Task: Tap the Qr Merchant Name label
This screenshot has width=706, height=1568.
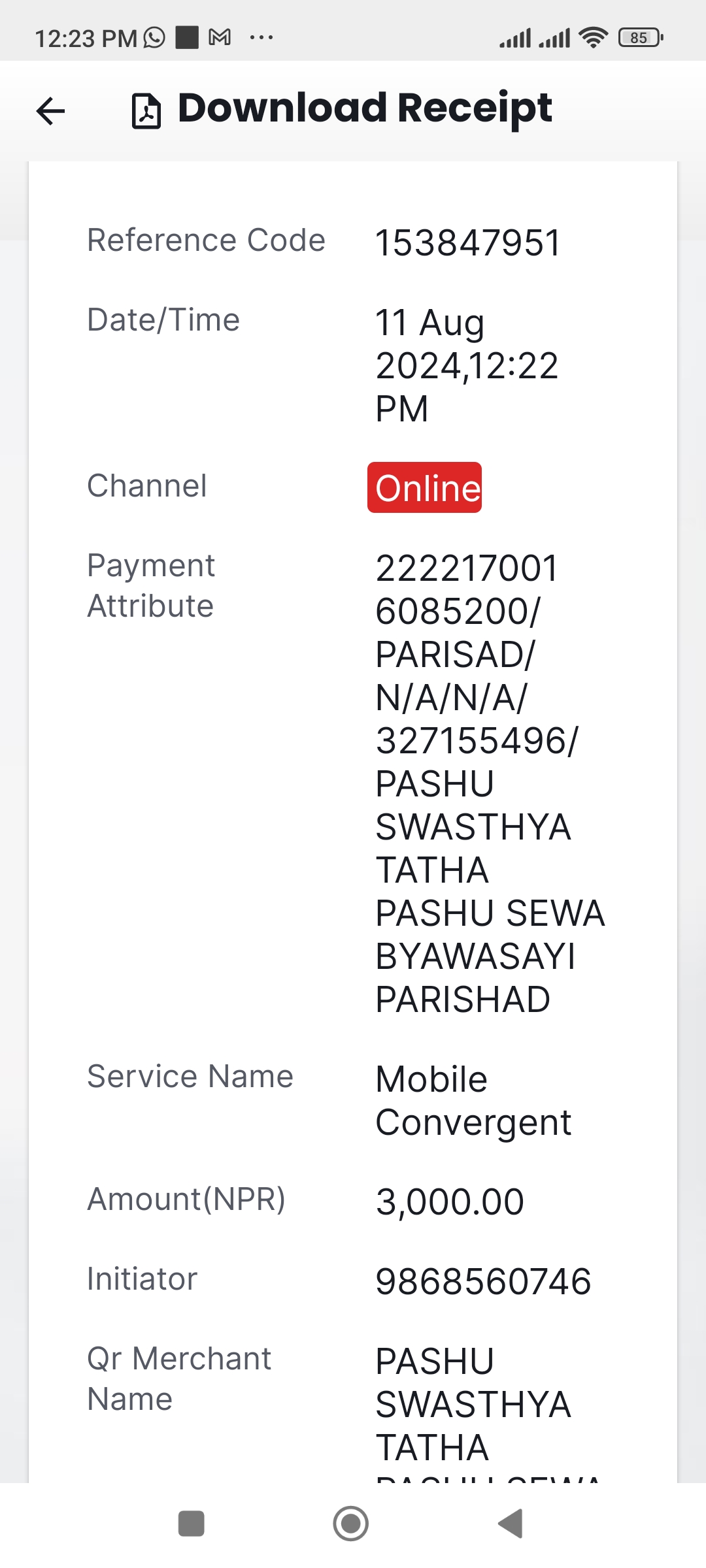Action: pyautogui.click(x=179, y=1379)
